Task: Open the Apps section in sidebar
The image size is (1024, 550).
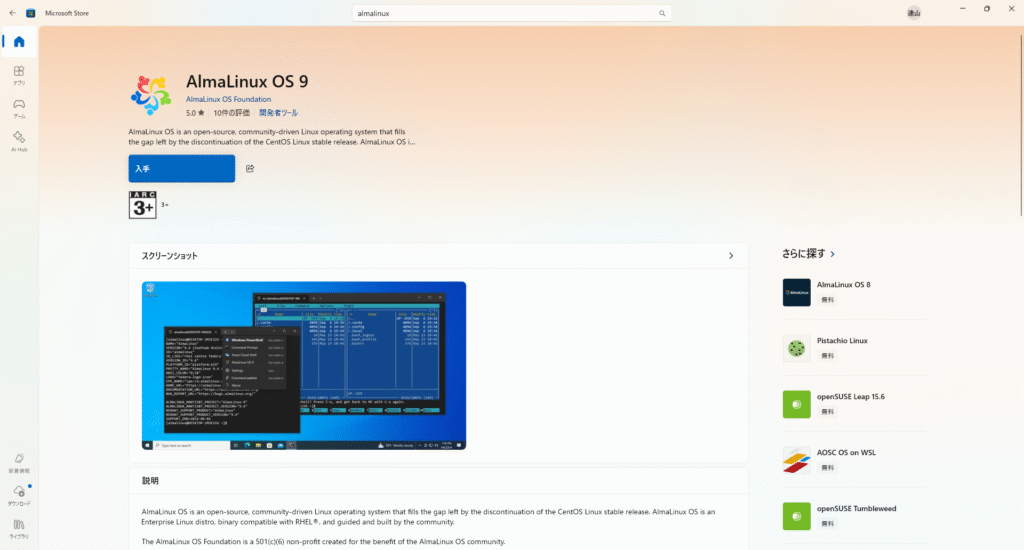Action: click(19, 75)
